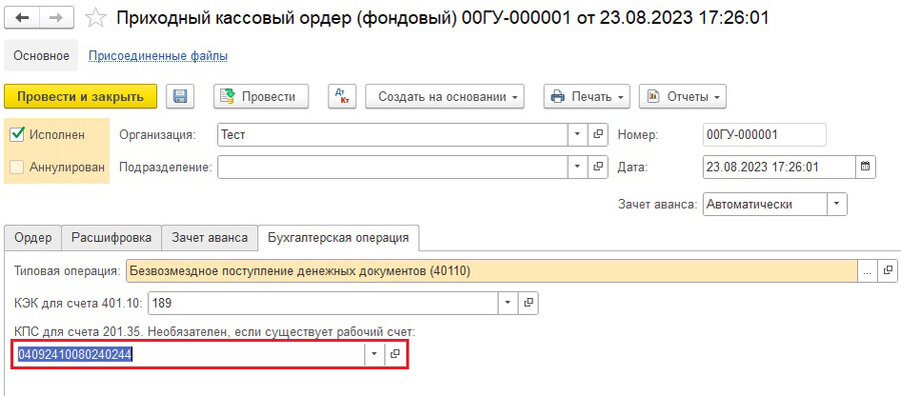Open КПС record with the open icon
This screenshot has width=901, height=396.
(x=395, y=354)
